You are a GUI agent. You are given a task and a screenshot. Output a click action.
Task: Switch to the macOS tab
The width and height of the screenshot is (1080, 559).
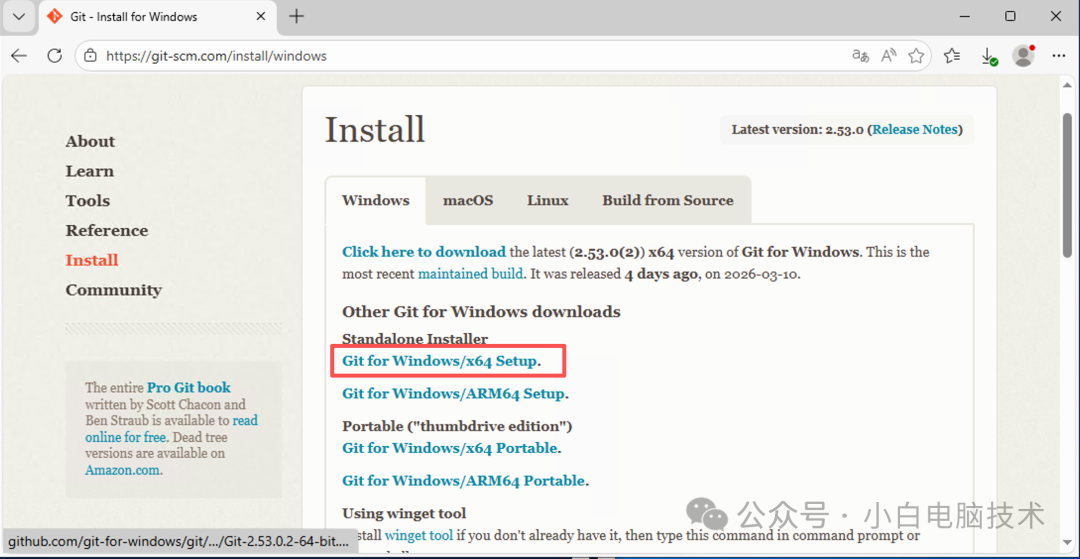pyautogui.click(x=468, y=200)
